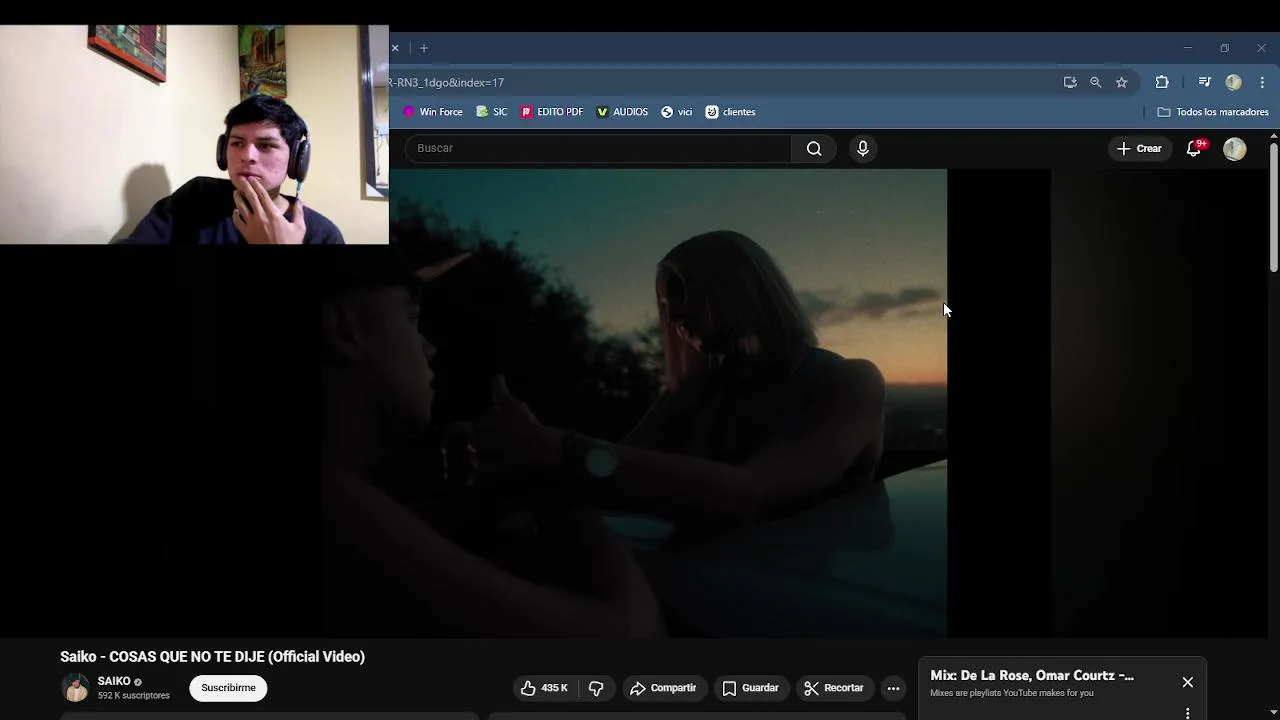The width and height of the screenshot is (1280, 720).
Task: Open the SIC bookmark
Action: pyautogui.click(x=492, y=112)
